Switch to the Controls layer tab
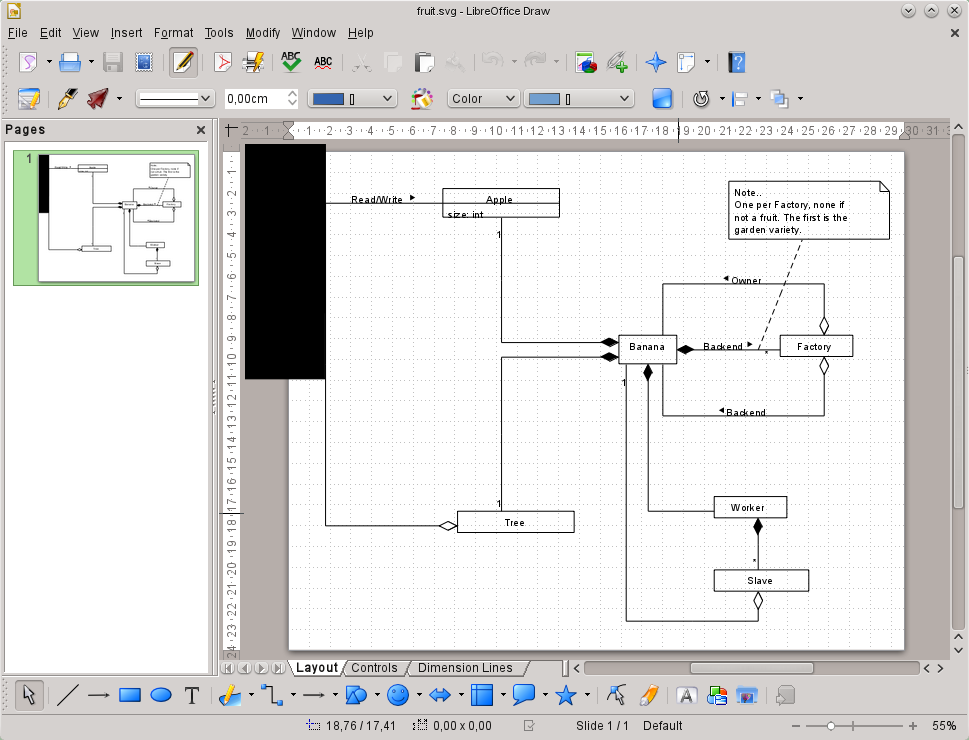This screenshot has height=740, width=969. coord(374,668)
